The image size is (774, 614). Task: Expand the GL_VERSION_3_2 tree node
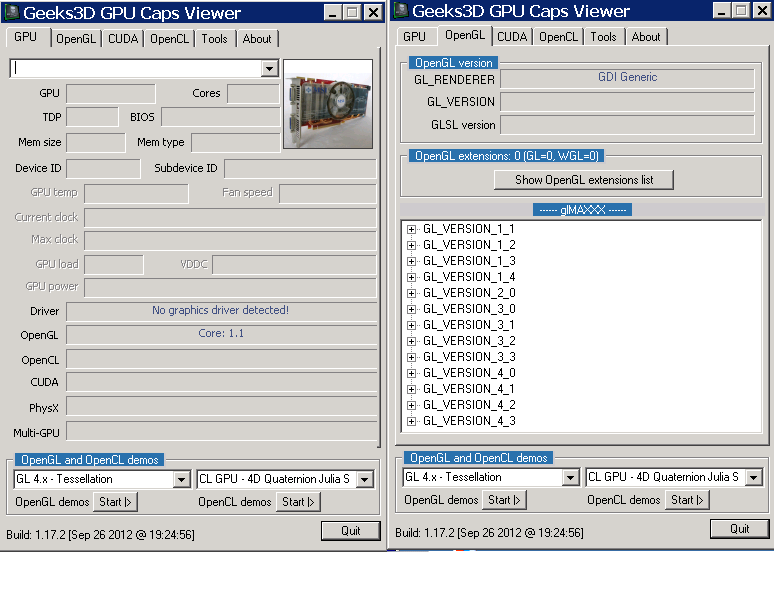tap(411, 342)
